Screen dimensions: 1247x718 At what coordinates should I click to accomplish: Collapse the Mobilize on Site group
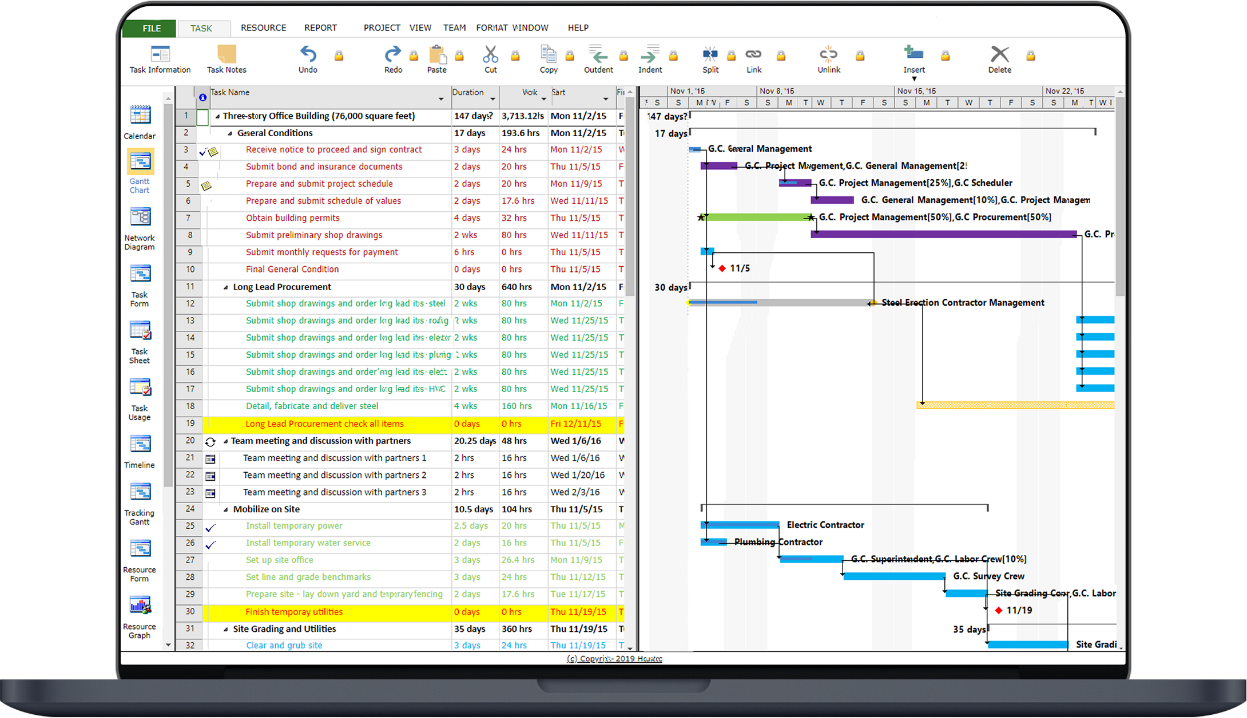[x=226, y=510]
